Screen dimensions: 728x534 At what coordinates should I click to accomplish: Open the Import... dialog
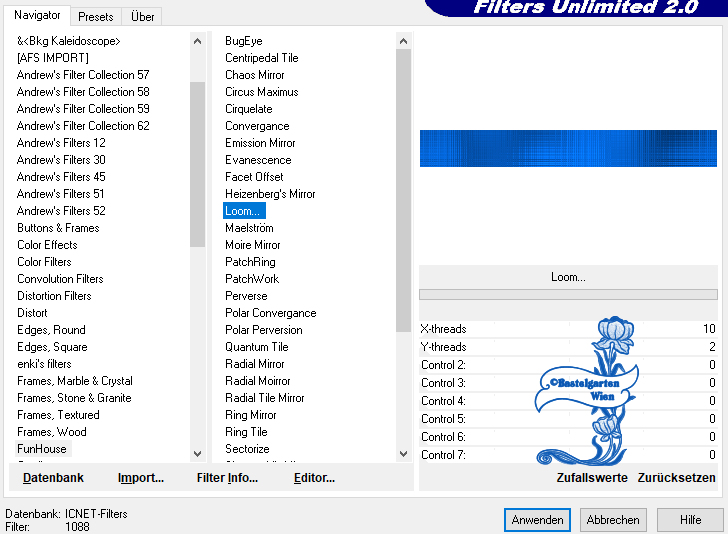tap(141, 478)
